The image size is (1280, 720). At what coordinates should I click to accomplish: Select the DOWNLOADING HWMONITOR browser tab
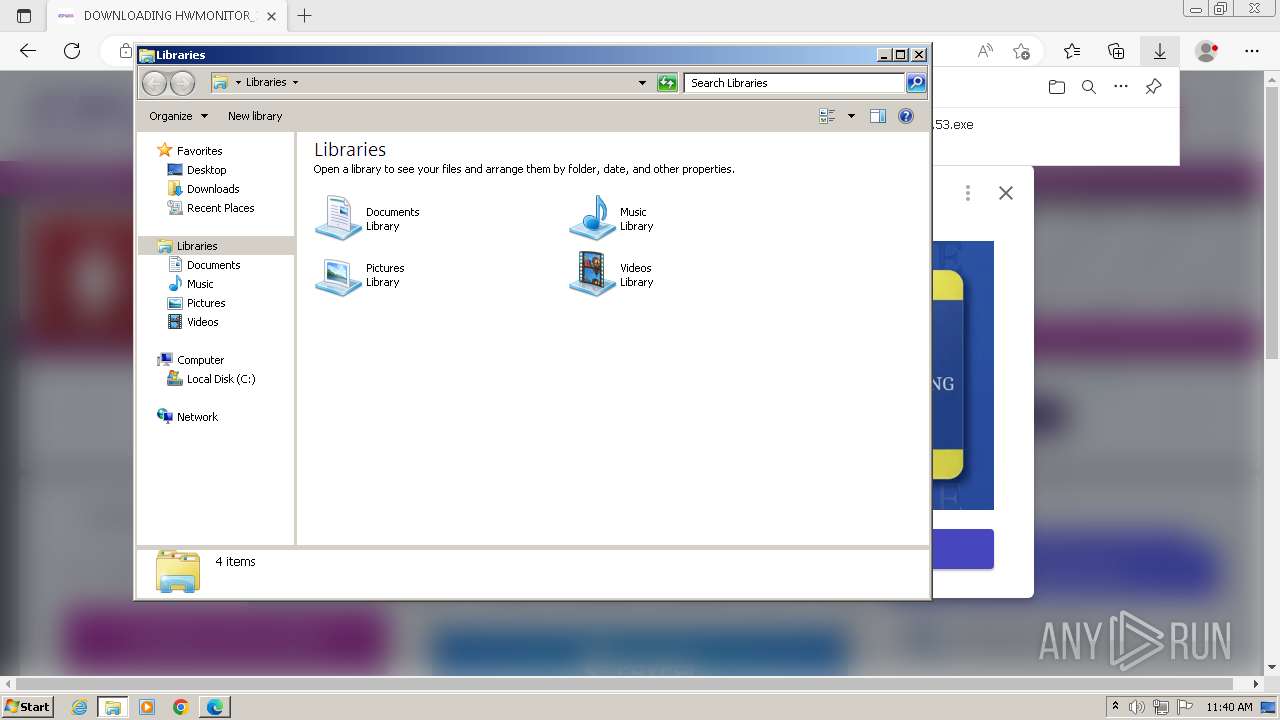[x=167, y=16]
